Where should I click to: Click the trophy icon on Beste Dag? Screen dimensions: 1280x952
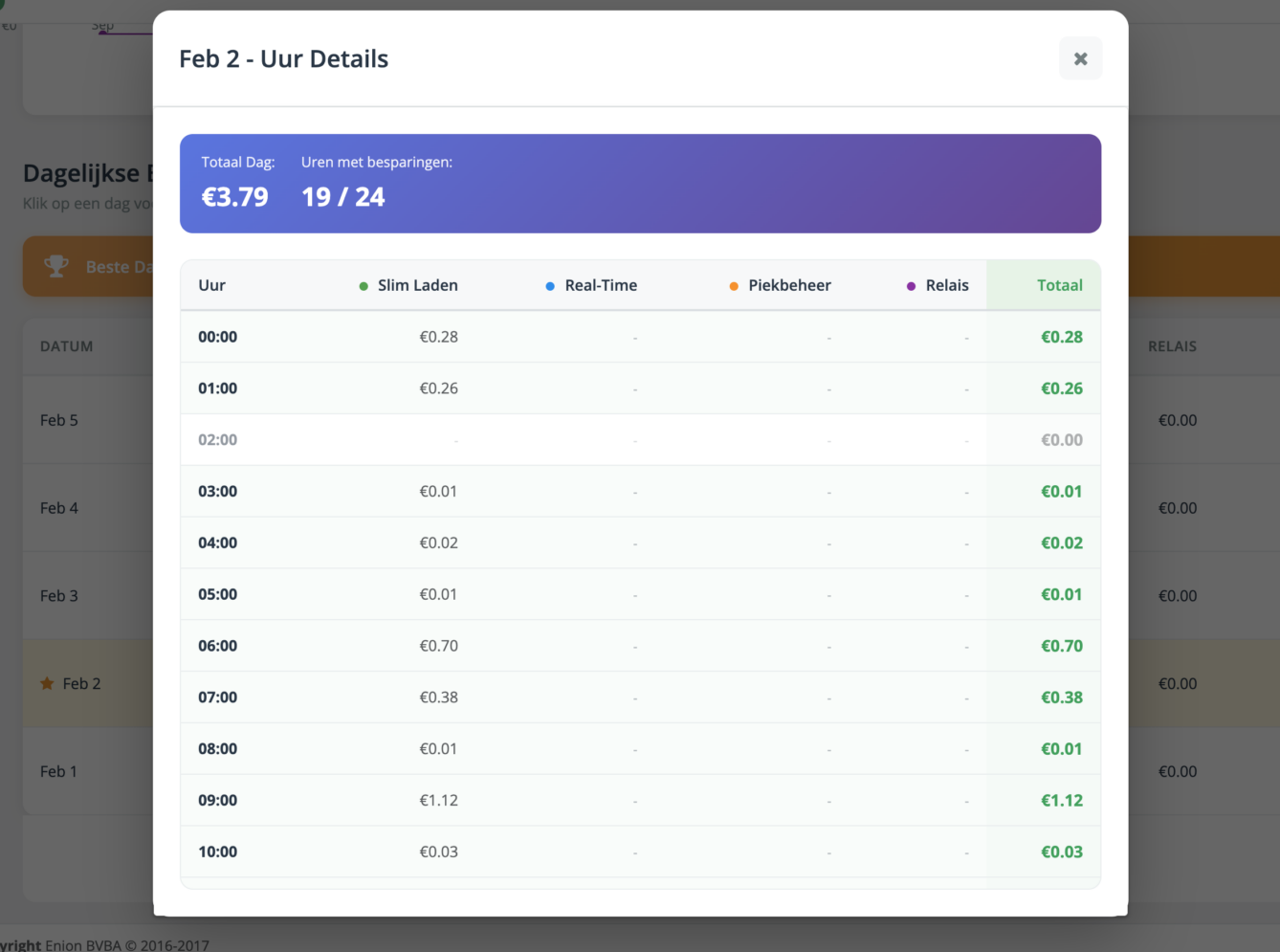tap(56, 266)
